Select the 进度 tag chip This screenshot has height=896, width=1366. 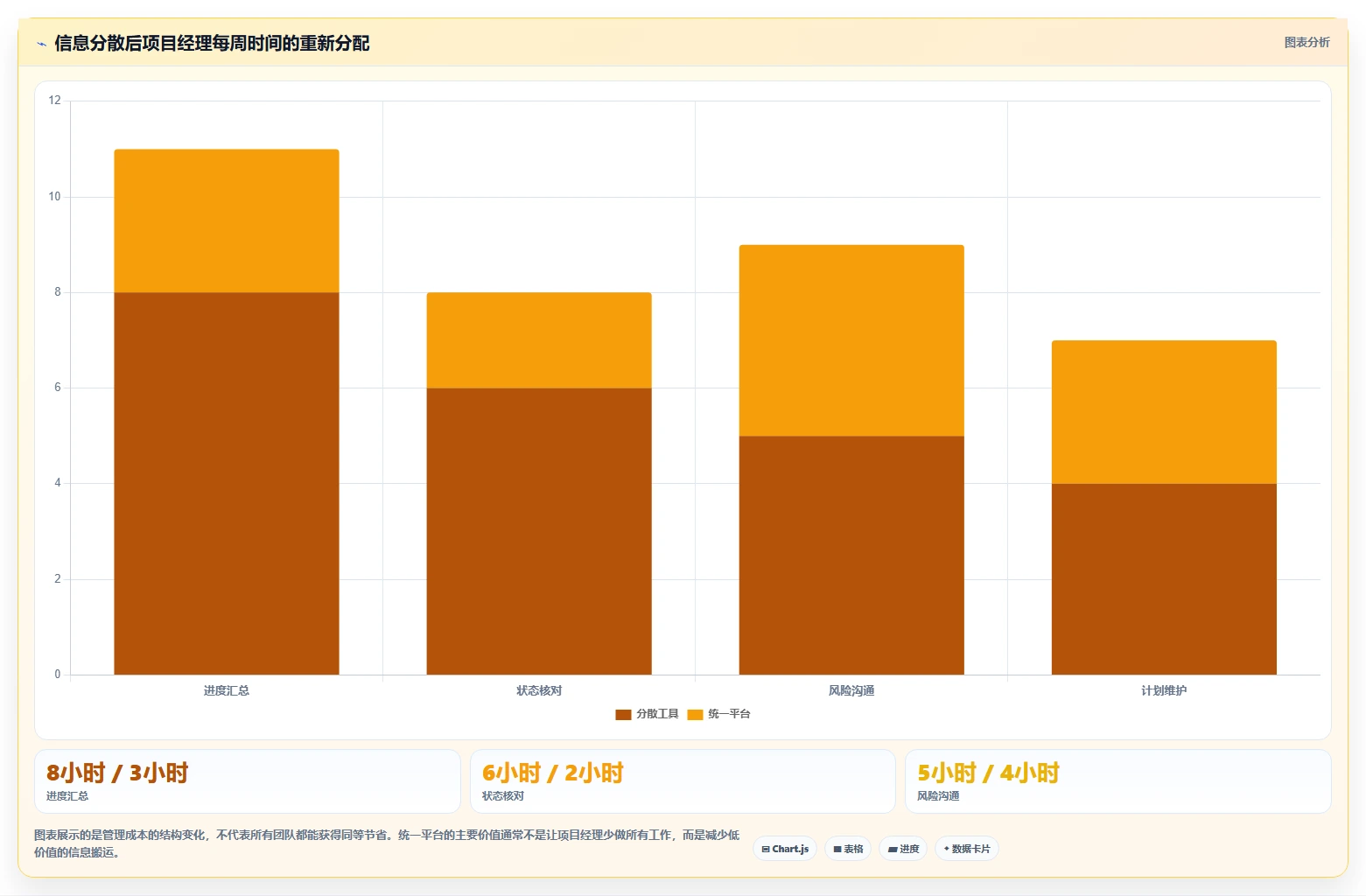(903, 849)
